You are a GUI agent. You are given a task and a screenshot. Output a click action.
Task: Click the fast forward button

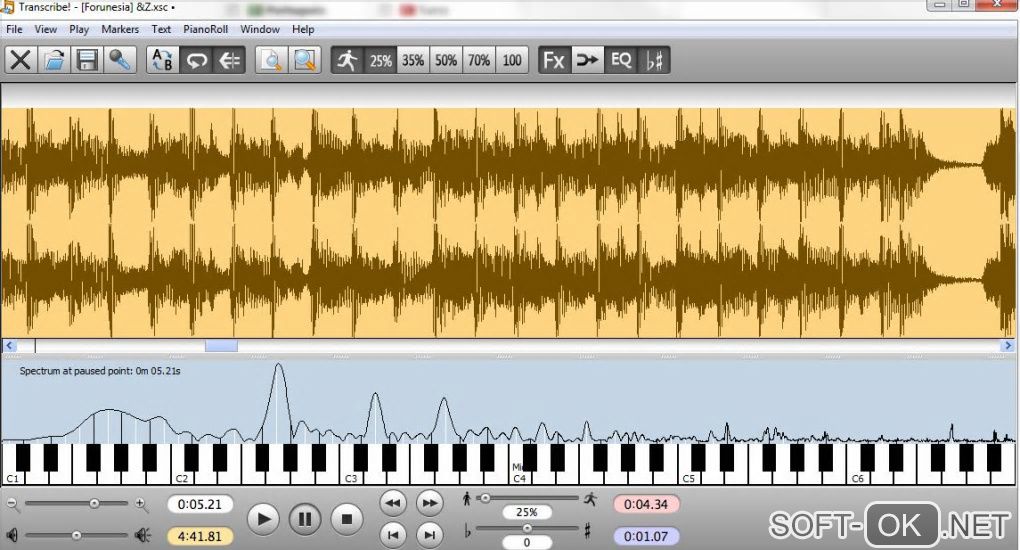(430, 502)
